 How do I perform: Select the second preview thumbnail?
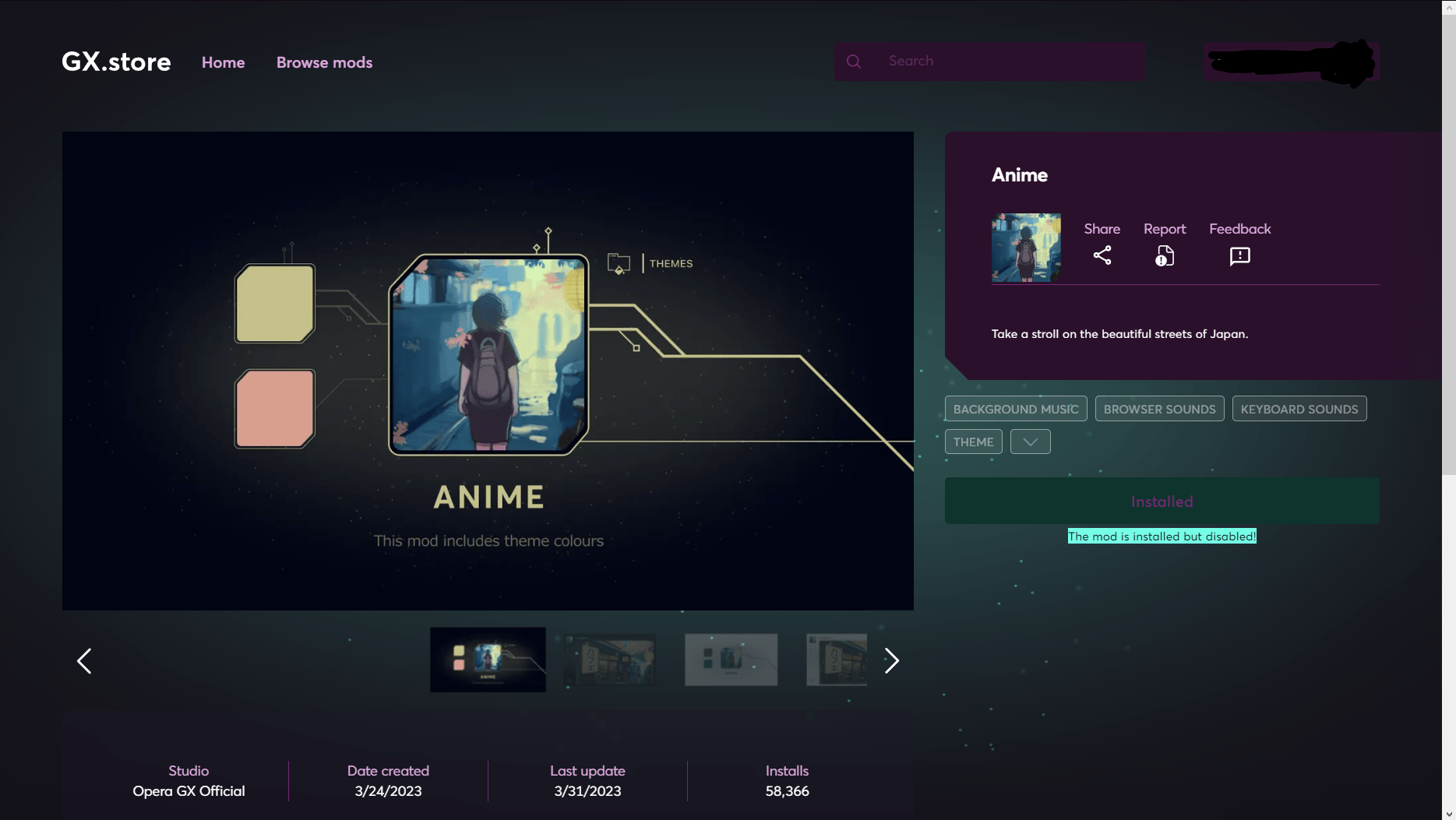[x=609, y=660]
